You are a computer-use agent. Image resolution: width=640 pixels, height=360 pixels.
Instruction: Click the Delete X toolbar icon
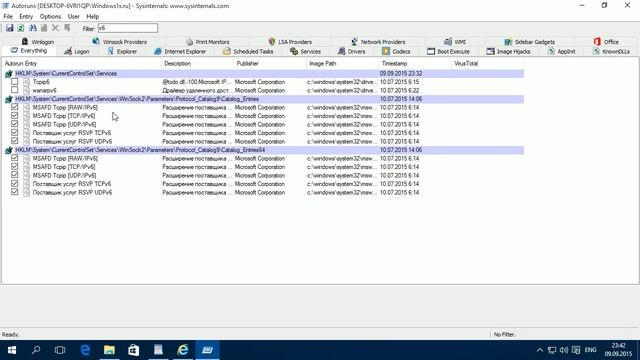(x=56, y=28)
